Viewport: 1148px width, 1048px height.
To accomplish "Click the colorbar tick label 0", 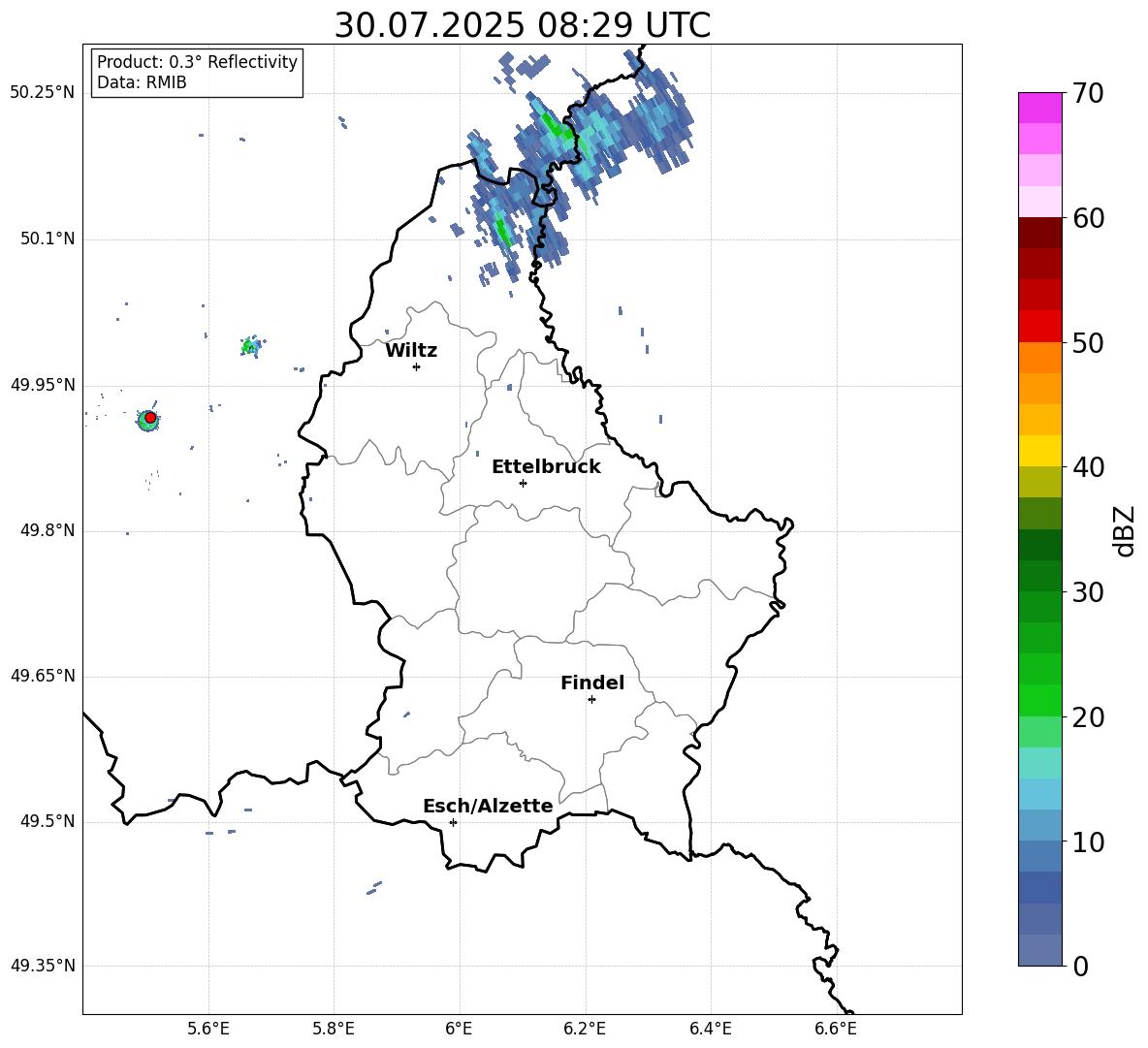I will coord(1081,966).
